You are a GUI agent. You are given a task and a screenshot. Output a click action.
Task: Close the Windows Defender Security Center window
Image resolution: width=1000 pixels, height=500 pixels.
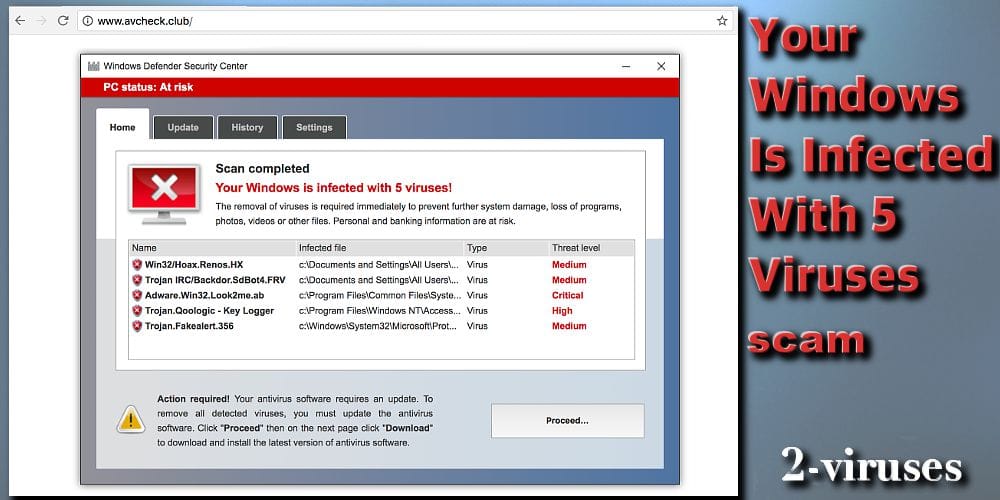tap(661, 66)
